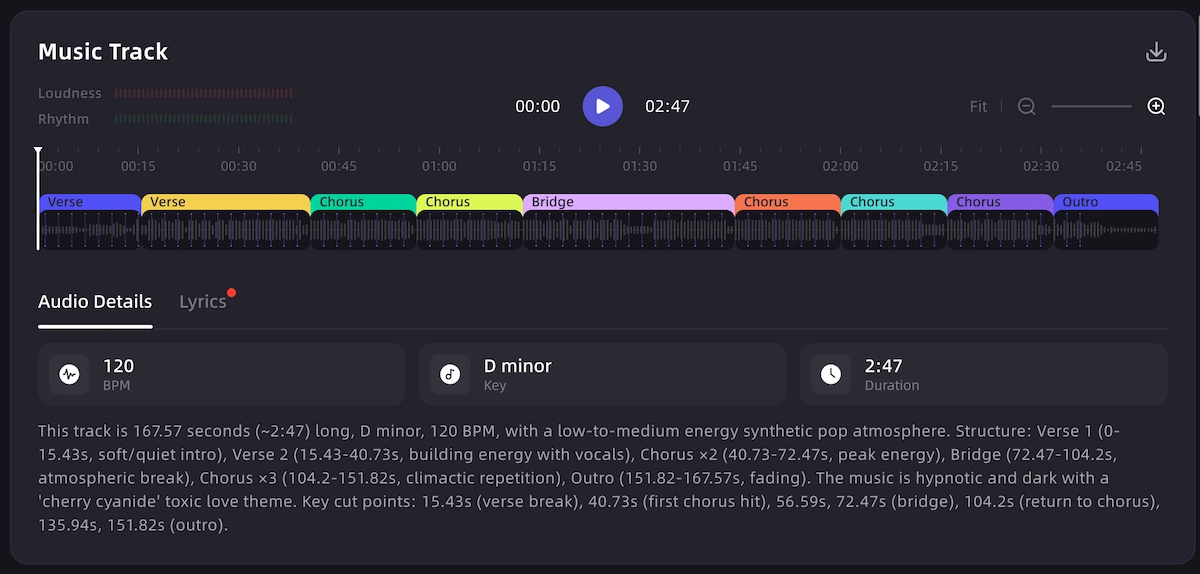The height and width of the screenshot is (574, 1200).
Task: Click the Rhythm meter bar
Action: click(x=204, y=119)
